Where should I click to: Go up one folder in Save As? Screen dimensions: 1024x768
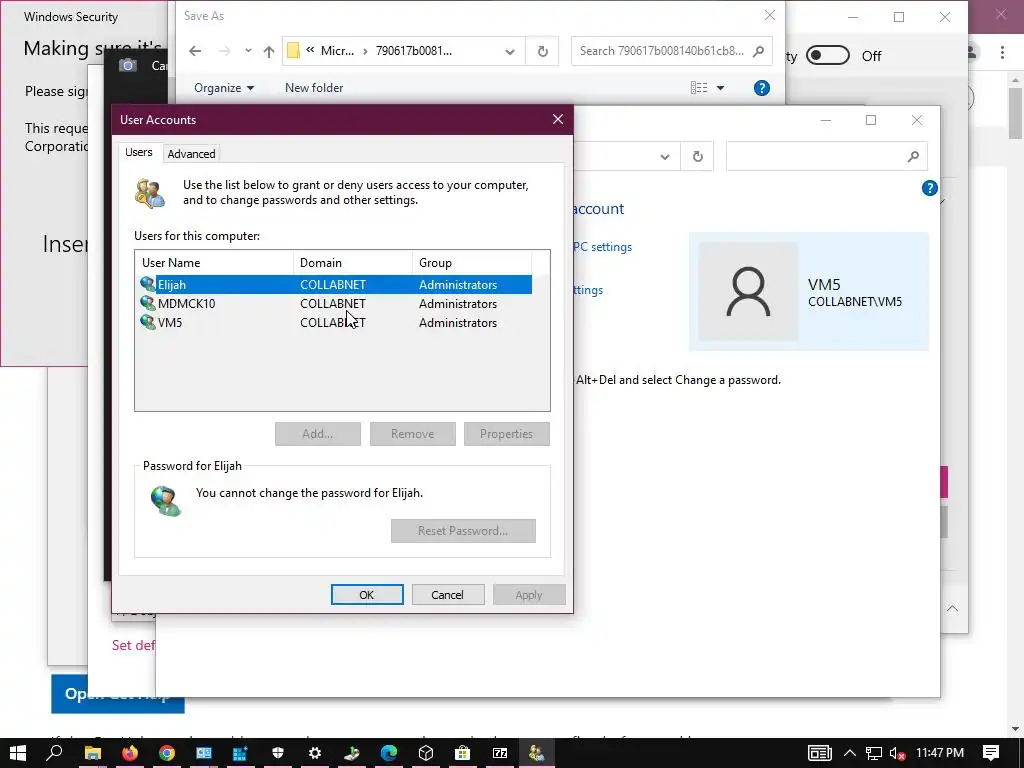(269, 51)
